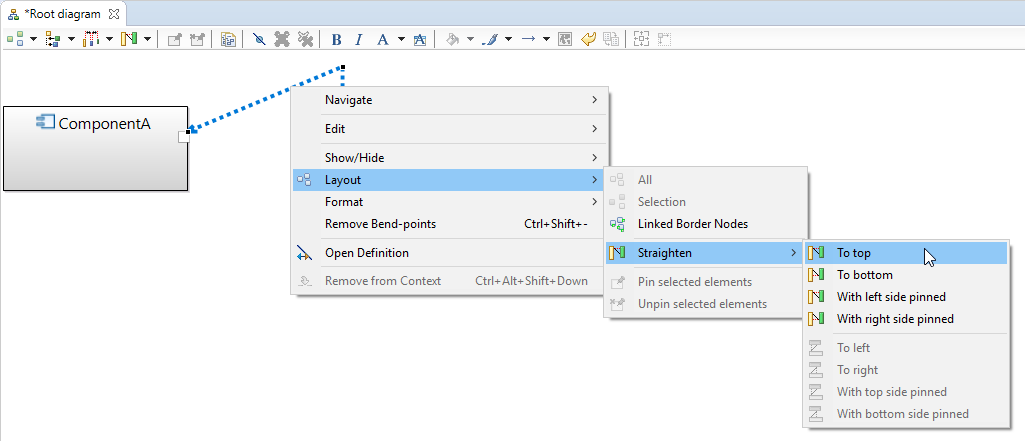This screenshot has height=441, width=1025.
Task: Close the Root diagram tab
Action: point(114,14)
